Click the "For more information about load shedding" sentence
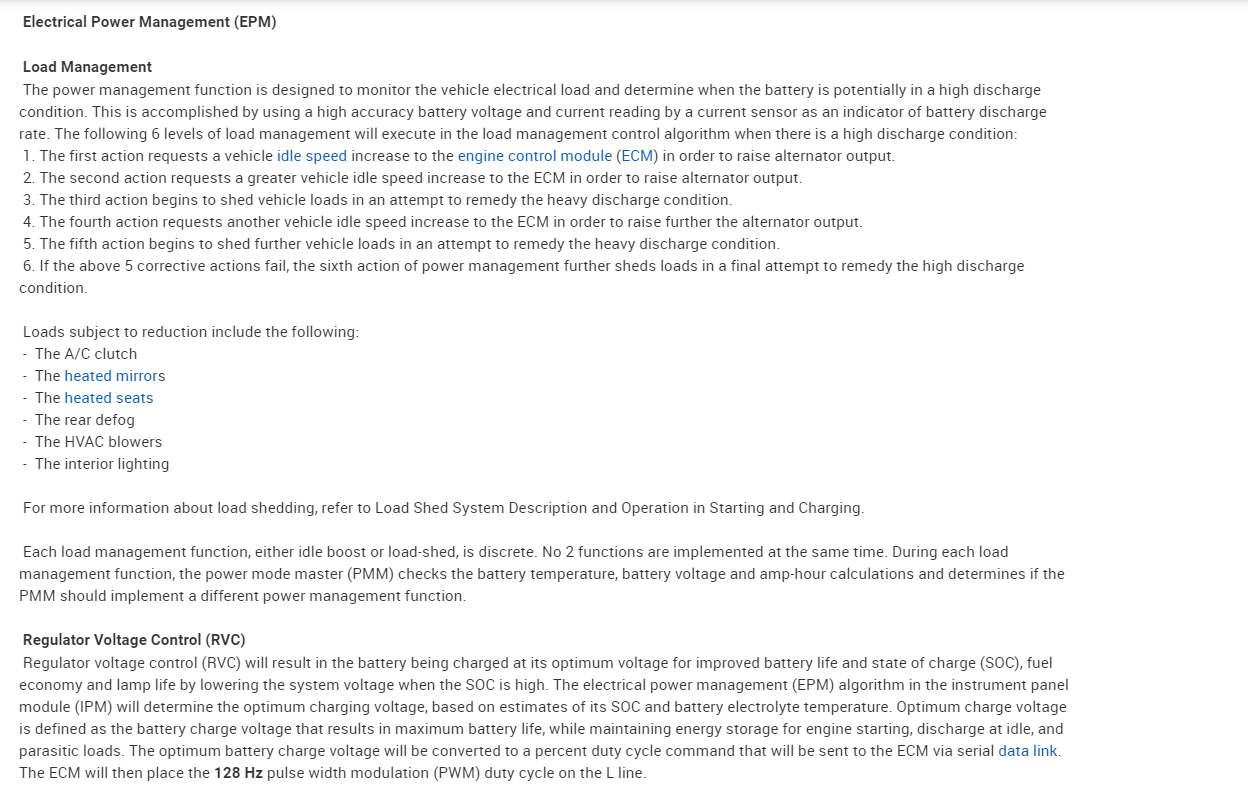The height and width of the screenshot is (797, 1248). click(443, 508)
